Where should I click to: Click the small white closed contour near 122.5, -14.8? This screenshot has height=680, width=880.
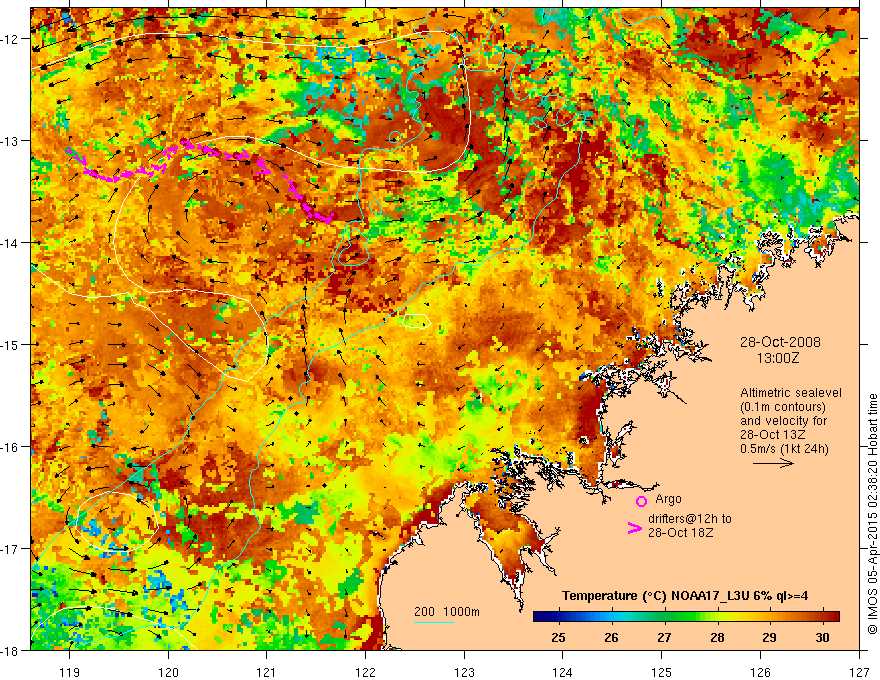[417, 321]
